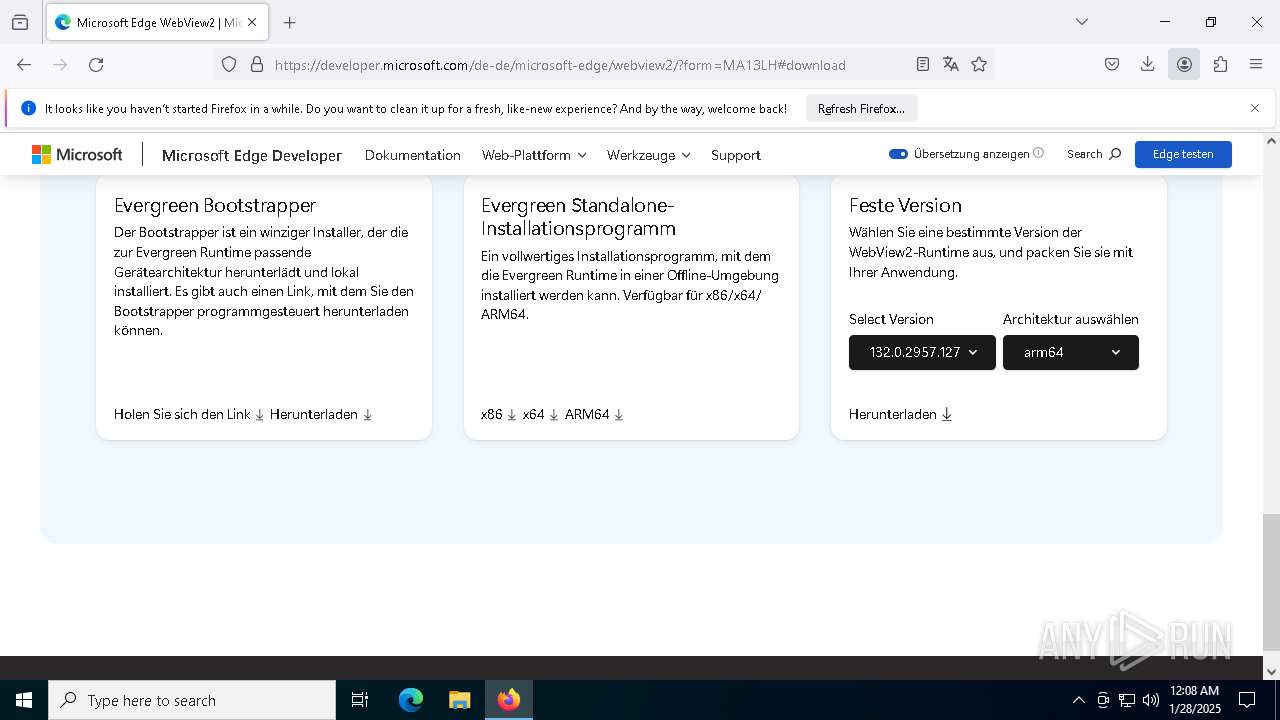The width and height of the screenshot is (1280, 720).
Task: Reload the current page
Action: point(96,64)
